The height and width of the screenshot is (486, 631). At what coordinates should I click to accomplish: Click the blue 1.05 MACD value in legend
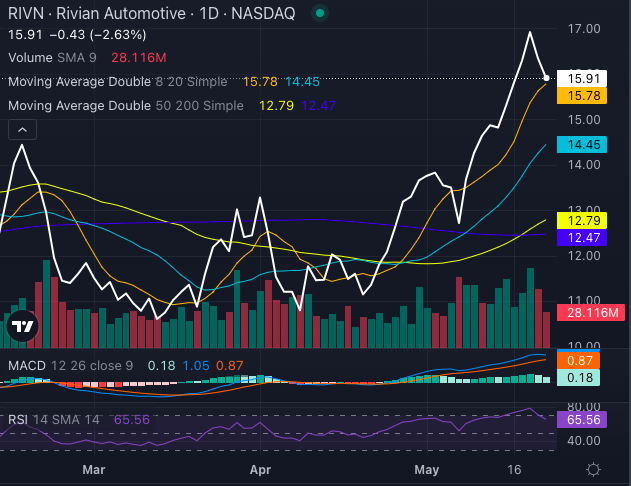[x=196, y=366]
